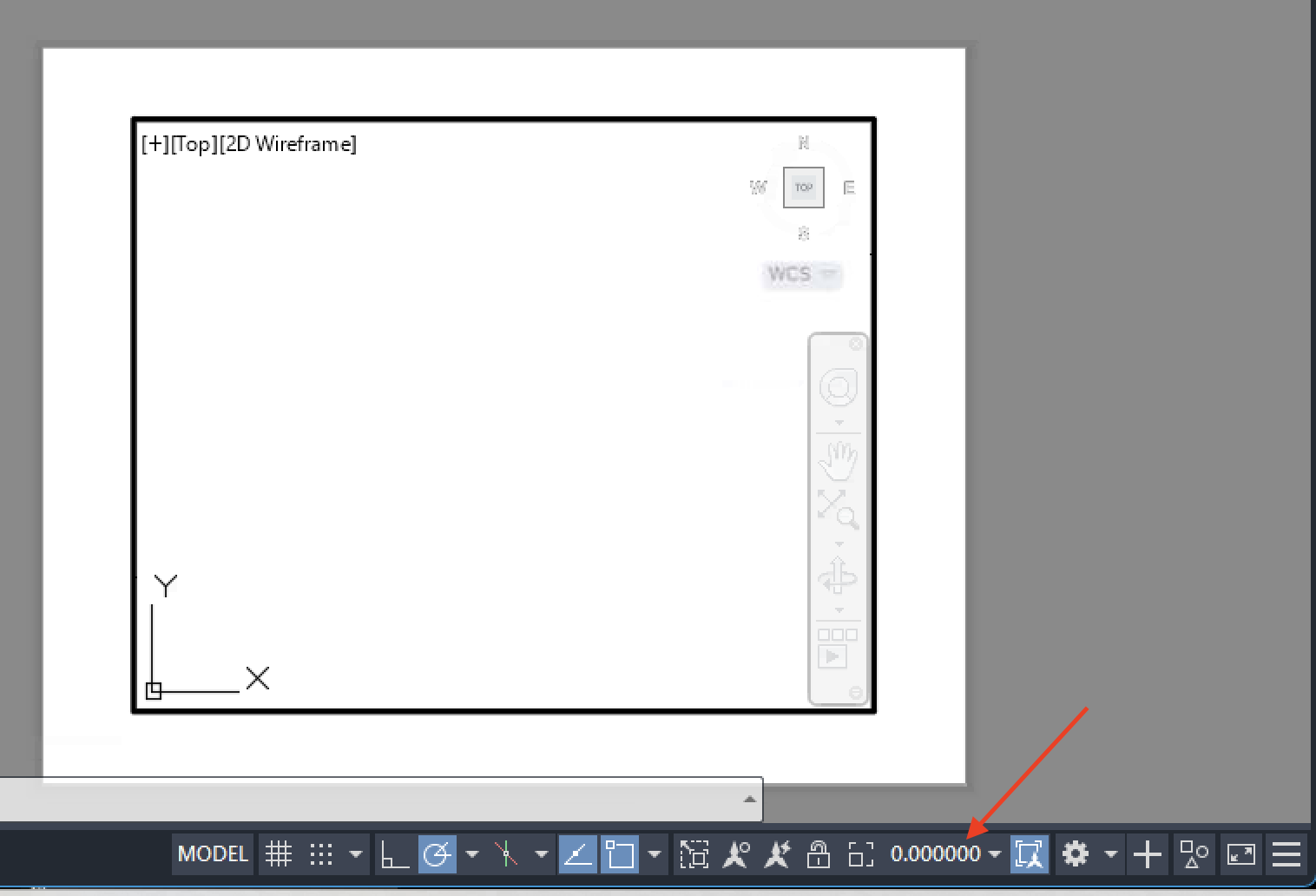
Task: Enable Snap Mode in the status bar
Action: point(323,853)
